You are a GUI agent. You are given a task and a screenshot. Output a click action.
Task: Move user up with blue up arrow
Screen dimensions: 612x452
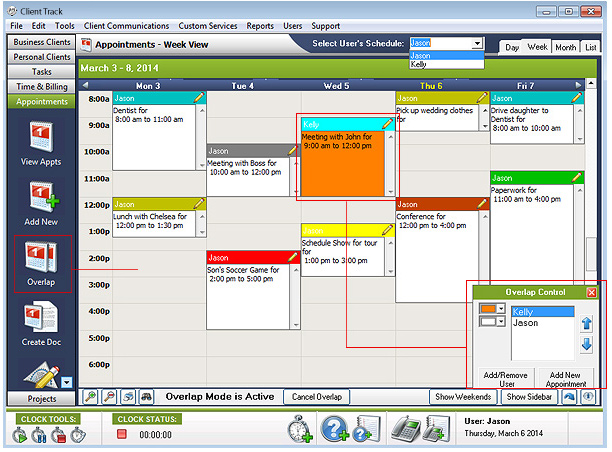[587, 323]
